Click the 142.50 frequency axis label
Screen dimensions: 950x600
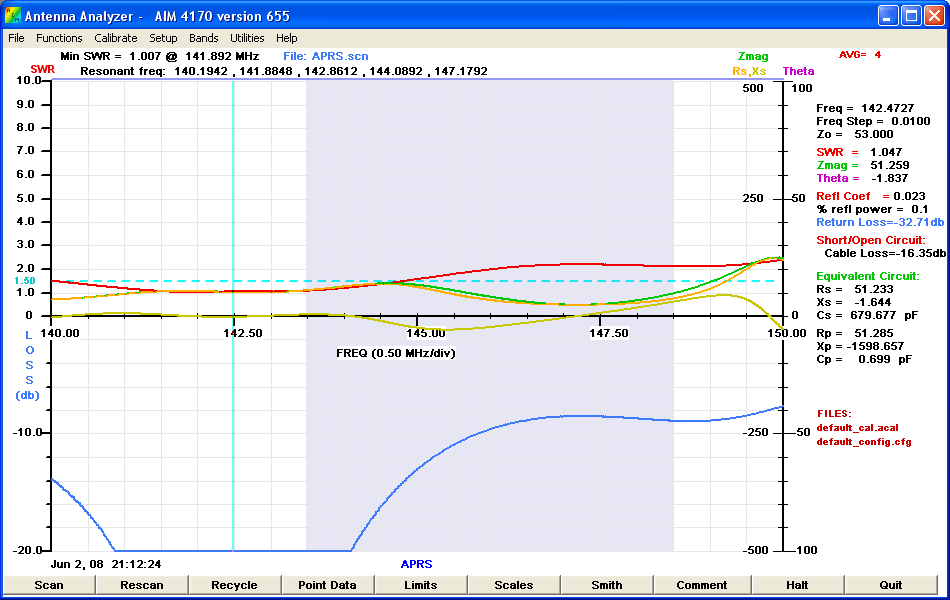[x=243, y=333]
